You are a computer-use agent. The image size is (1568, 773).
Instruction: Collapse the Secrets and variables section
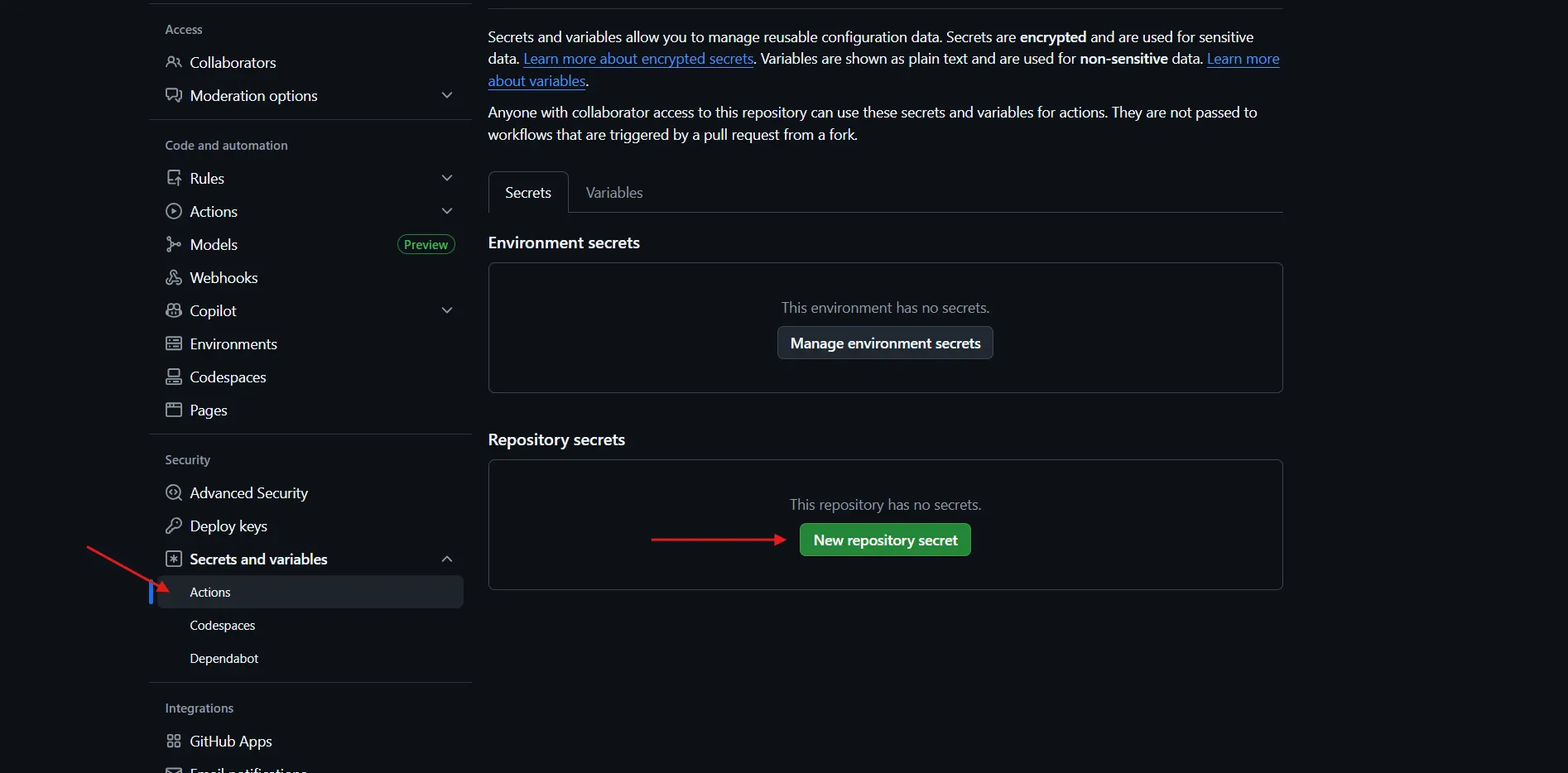tap(447, 559)
